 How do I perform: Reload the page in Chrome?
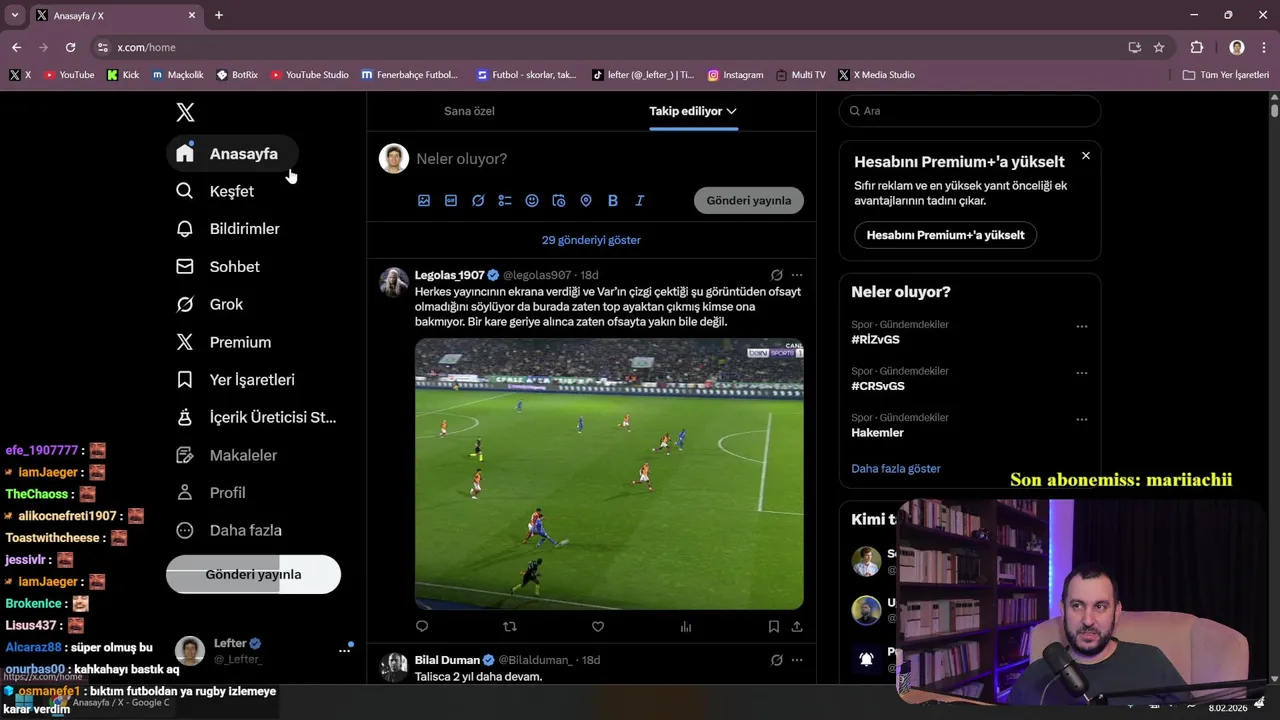tap(70, 47)
